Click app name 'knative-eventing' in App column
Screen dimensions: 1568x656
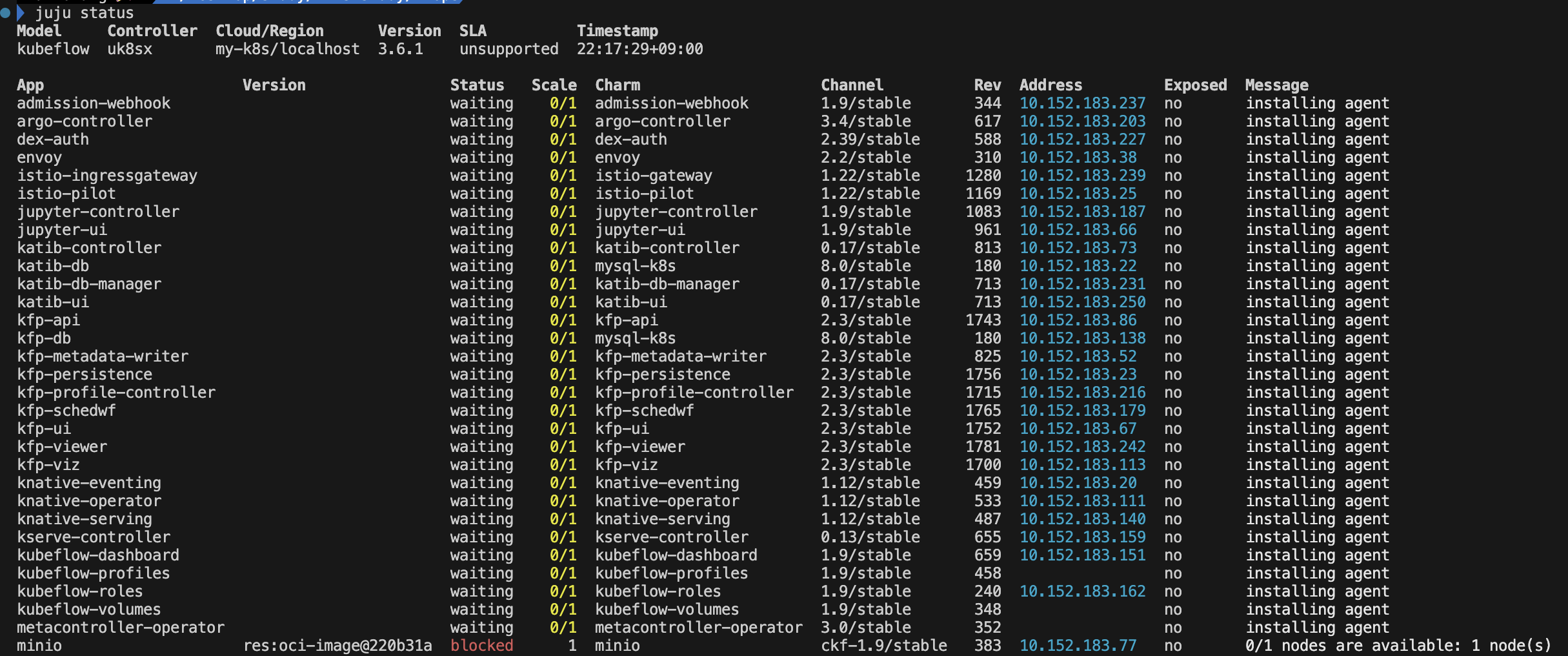click(89, 483)
